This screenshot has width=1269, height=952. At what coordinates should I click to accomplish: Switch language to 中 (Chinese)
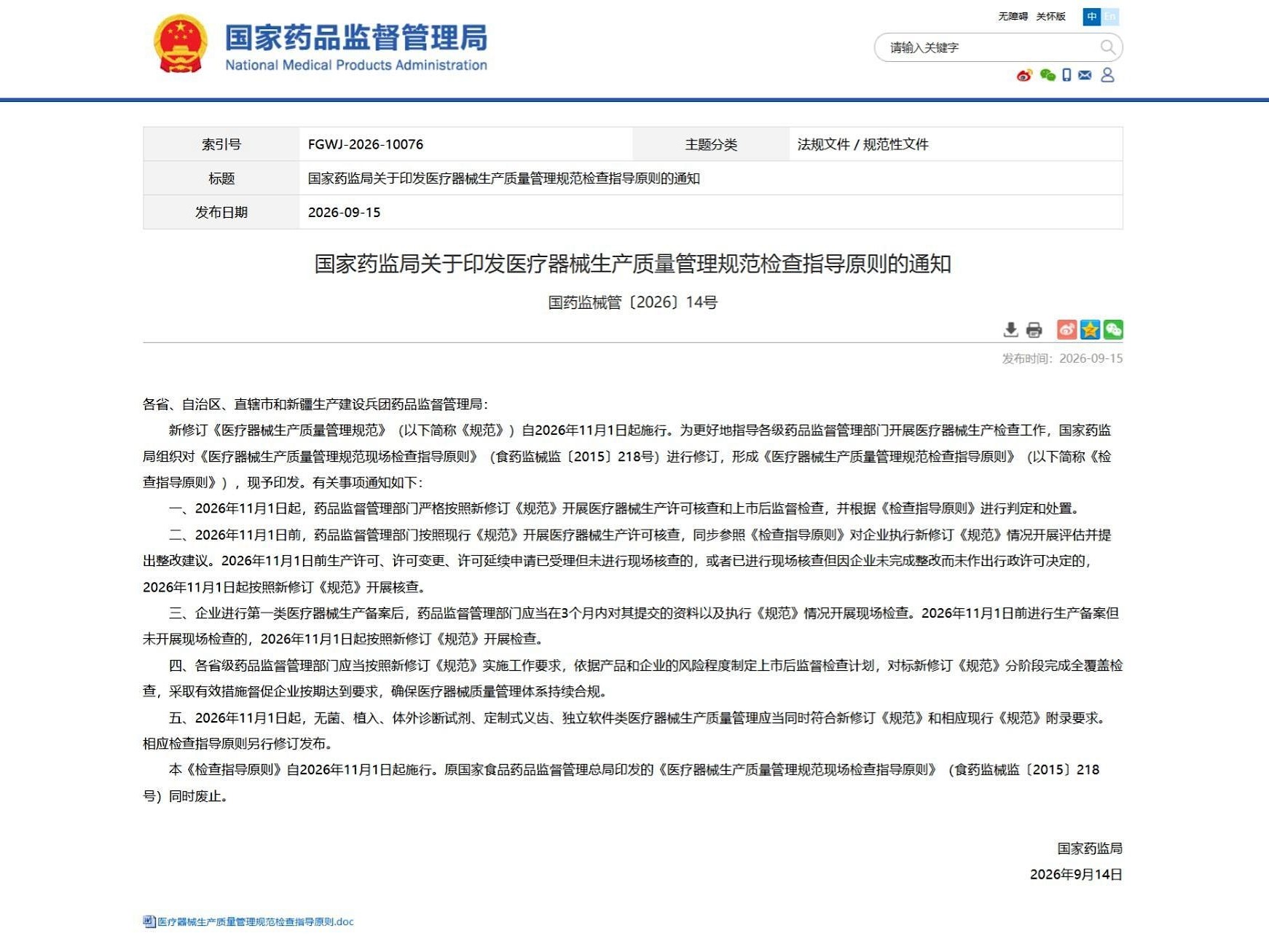click(x=1091, y=17)
